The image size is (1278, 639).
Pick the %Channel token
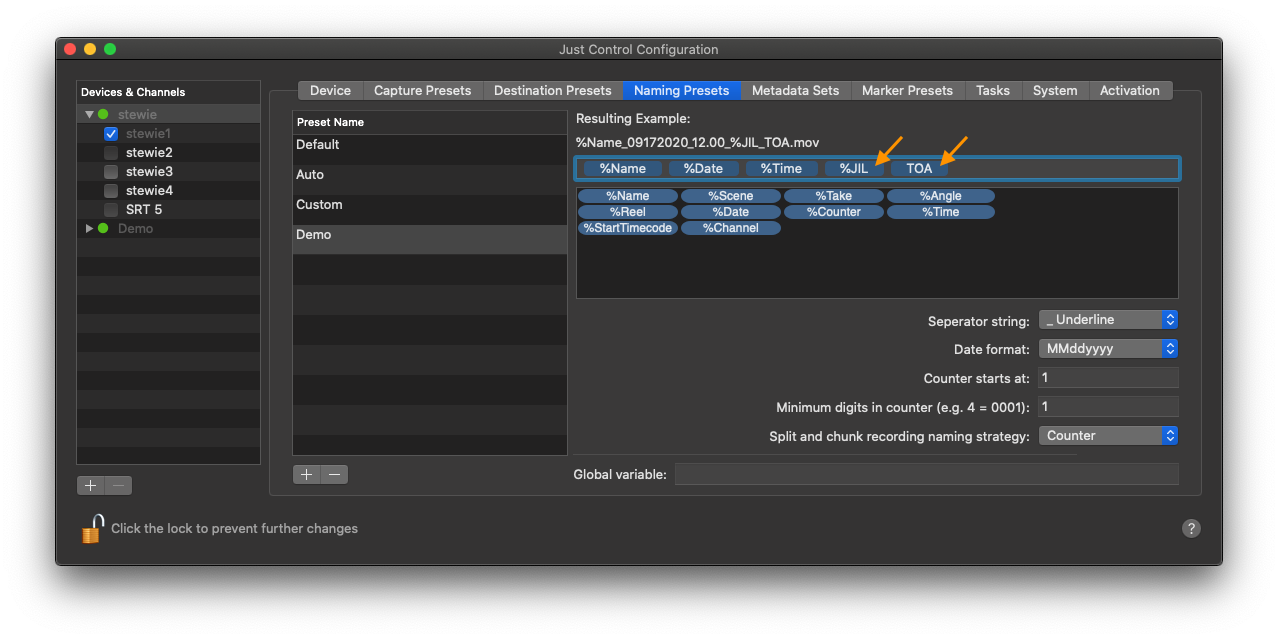[x=731, y=228]
